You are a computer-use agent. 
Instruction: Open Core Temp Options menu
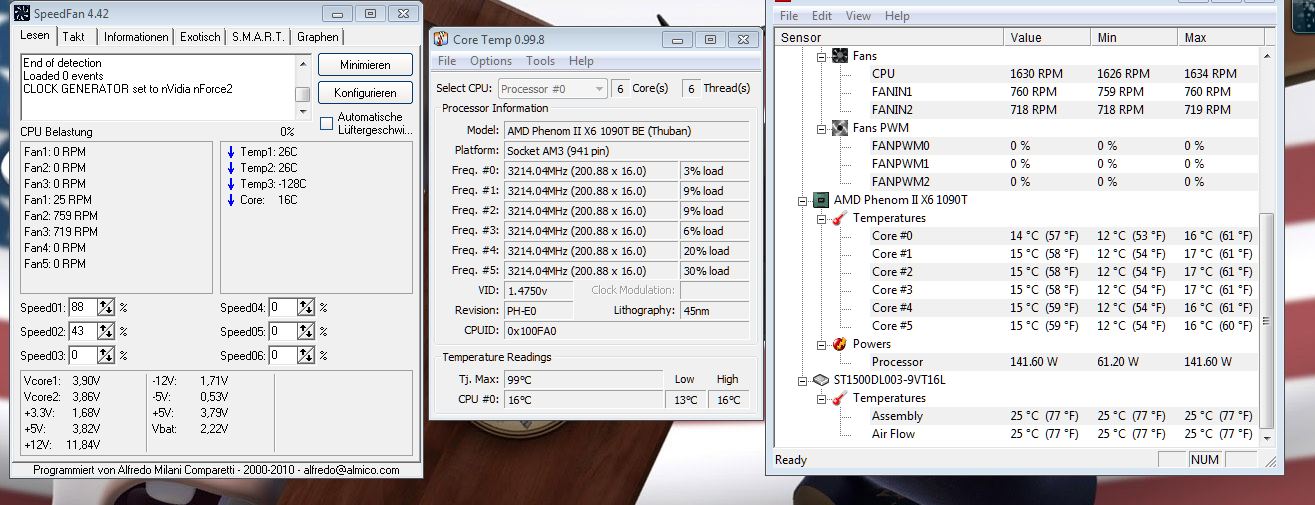tap(490, 61)
